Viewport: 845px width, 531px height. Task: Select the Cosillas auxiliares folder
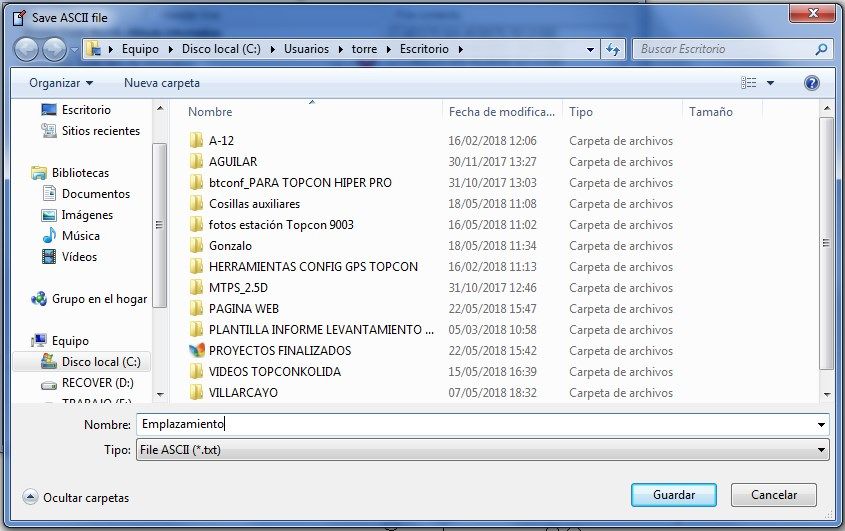click(254, 204)
